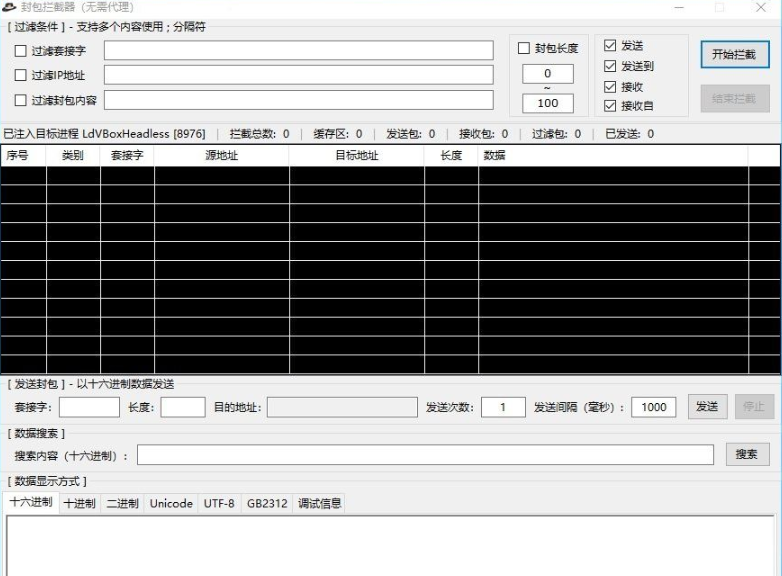782x576 pixels.
Task: Tick the 封包长度 checkbox
Action: pyautogui.click(x=524, y=48)
